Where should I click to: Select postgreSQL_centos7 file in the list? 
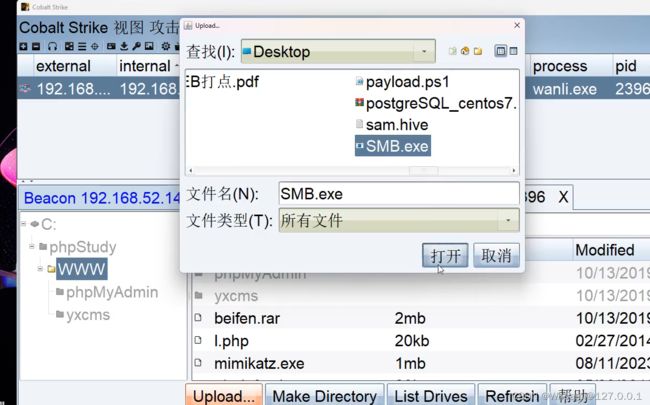[436, 103]
